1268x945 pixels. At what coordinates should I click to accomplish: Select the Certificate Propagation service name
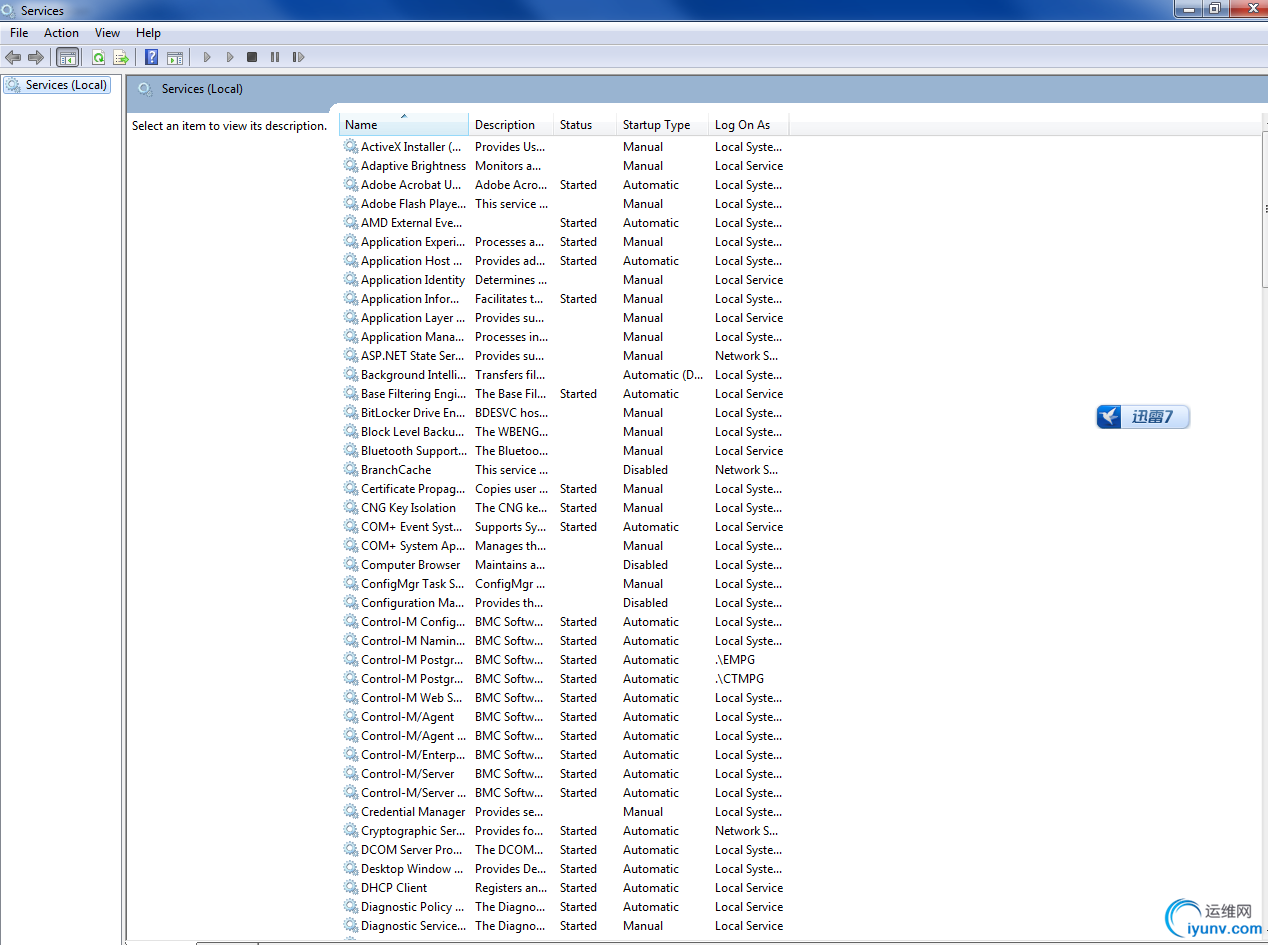(x=413, y=488)
